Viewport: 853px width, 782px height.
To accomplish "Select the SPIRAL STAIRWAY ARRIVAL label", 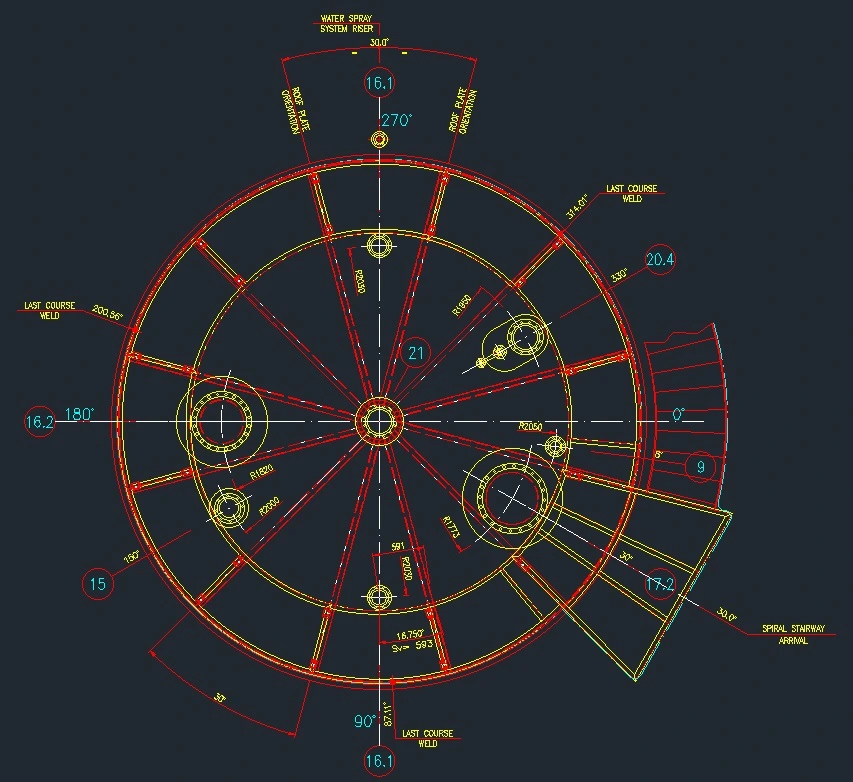I will [793, 634].
